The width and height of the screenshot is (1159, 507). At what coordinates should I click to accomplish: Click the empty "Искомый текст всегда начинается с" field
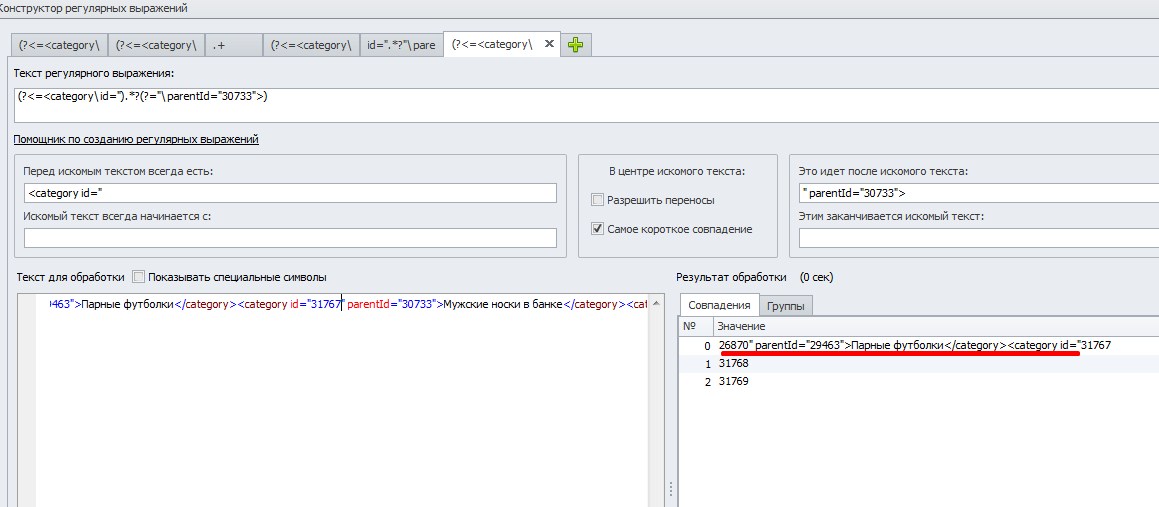[290, 238]
